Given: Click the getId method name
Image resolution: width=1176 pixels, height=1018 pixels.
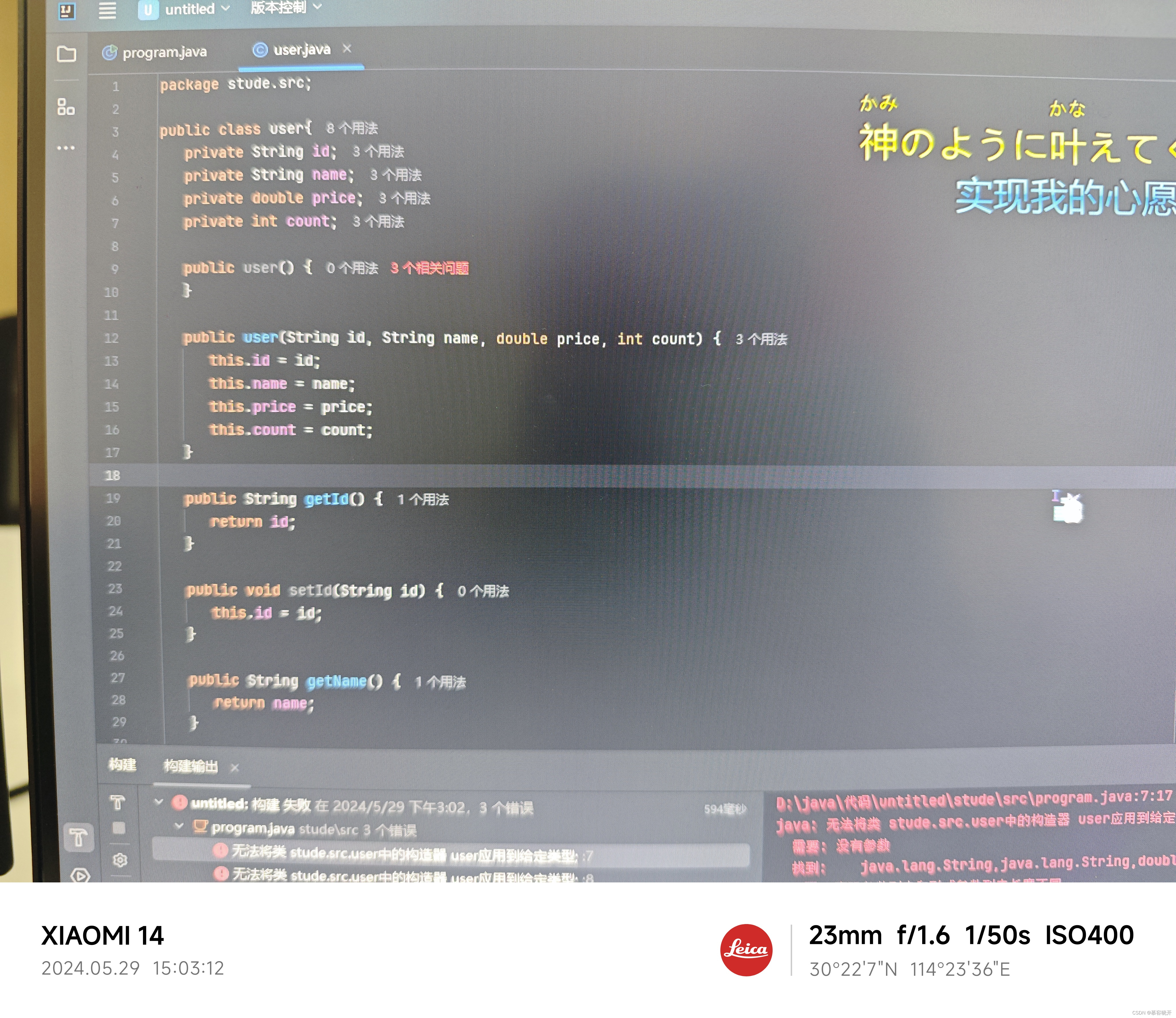Looking at the screenshot, I should tap(326, 499).
